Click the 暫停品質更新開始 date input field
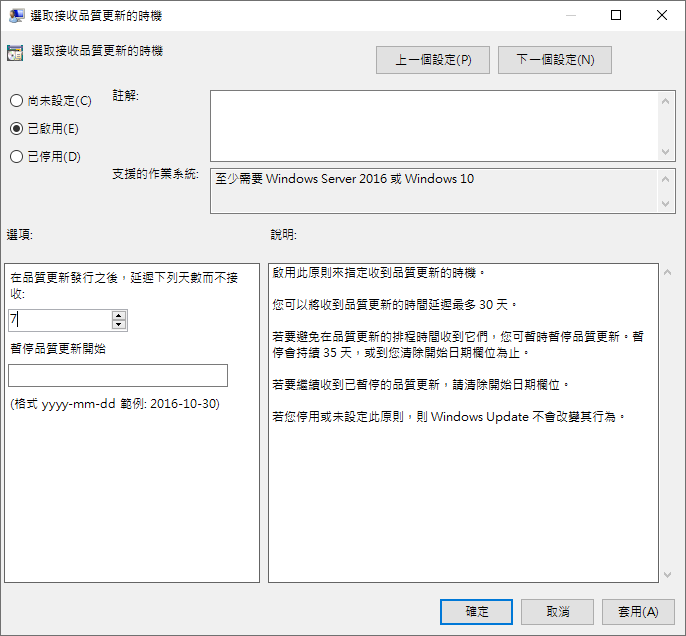 118,376
